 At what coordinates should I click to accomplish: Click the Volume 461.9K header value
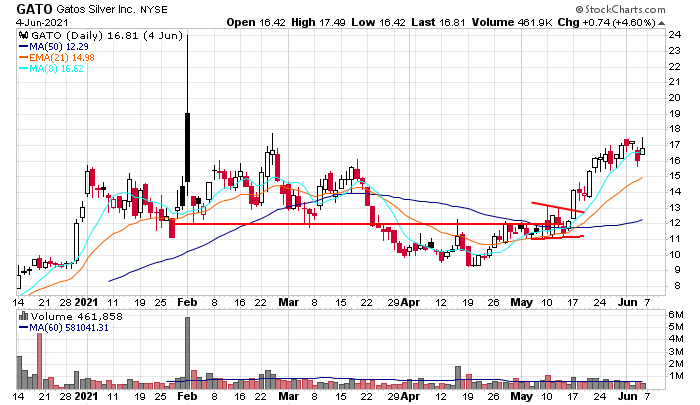512,22
